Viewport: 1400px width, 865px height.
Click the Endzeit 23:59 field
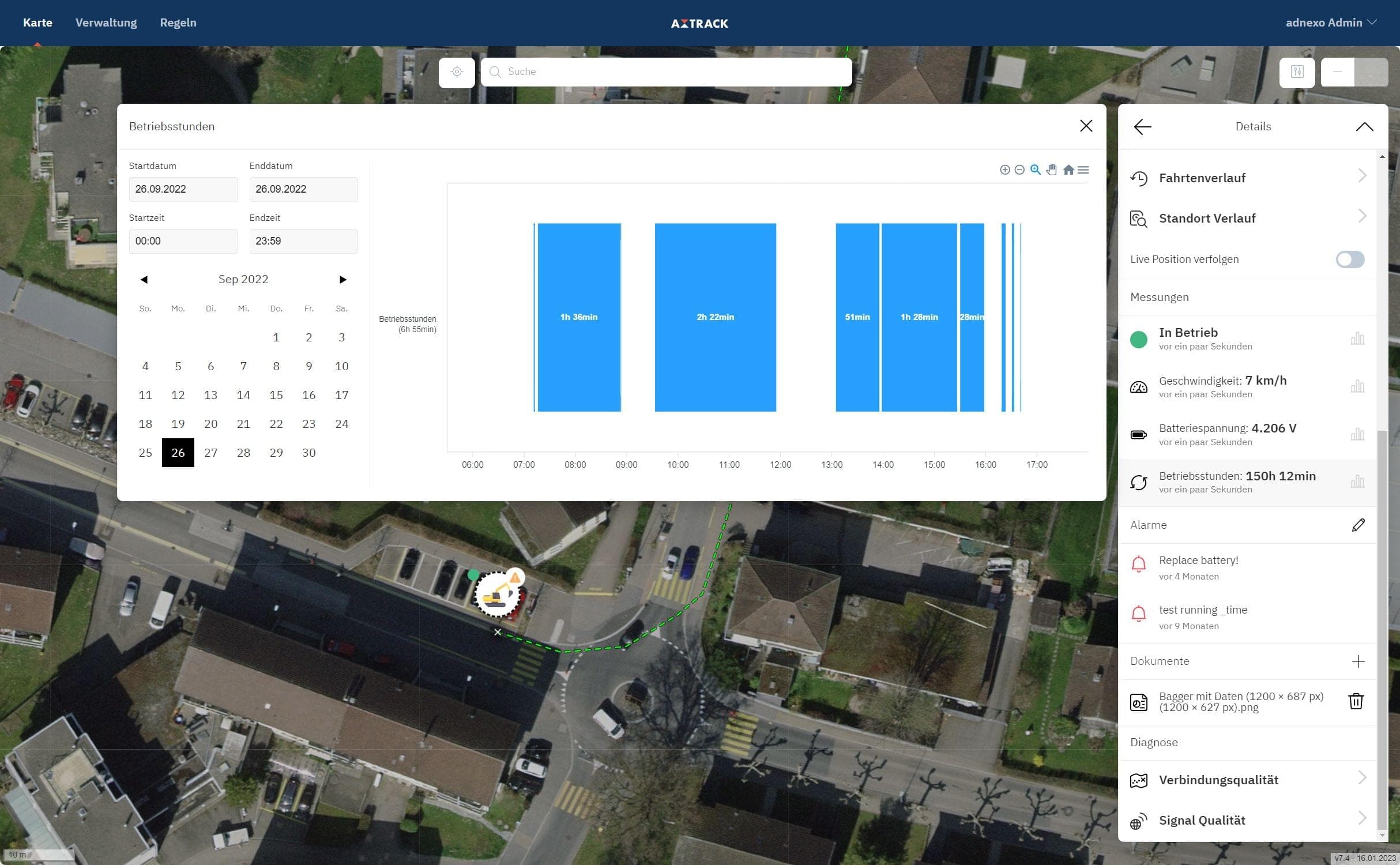coord(303,241)
